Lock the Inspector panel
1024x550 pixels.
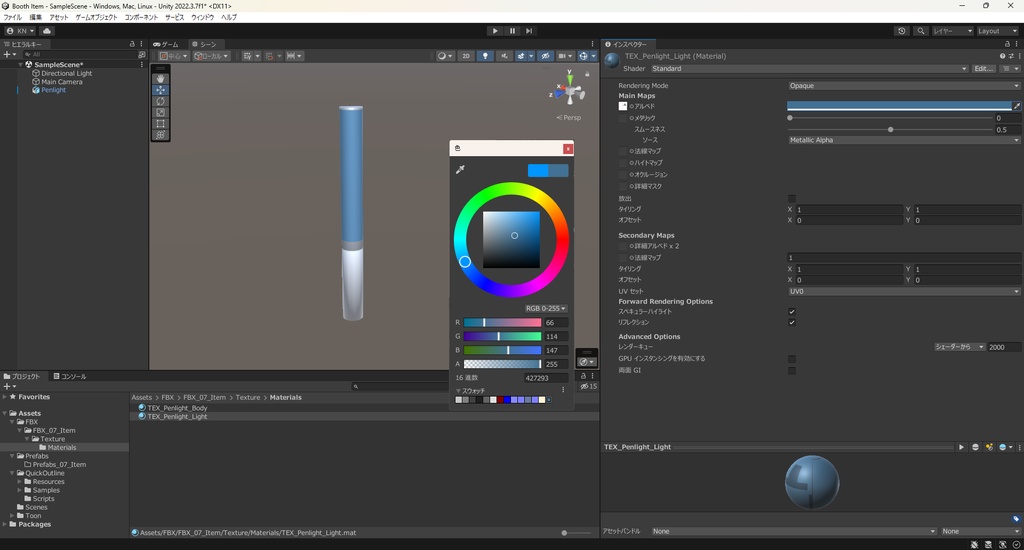[1007, 44]
